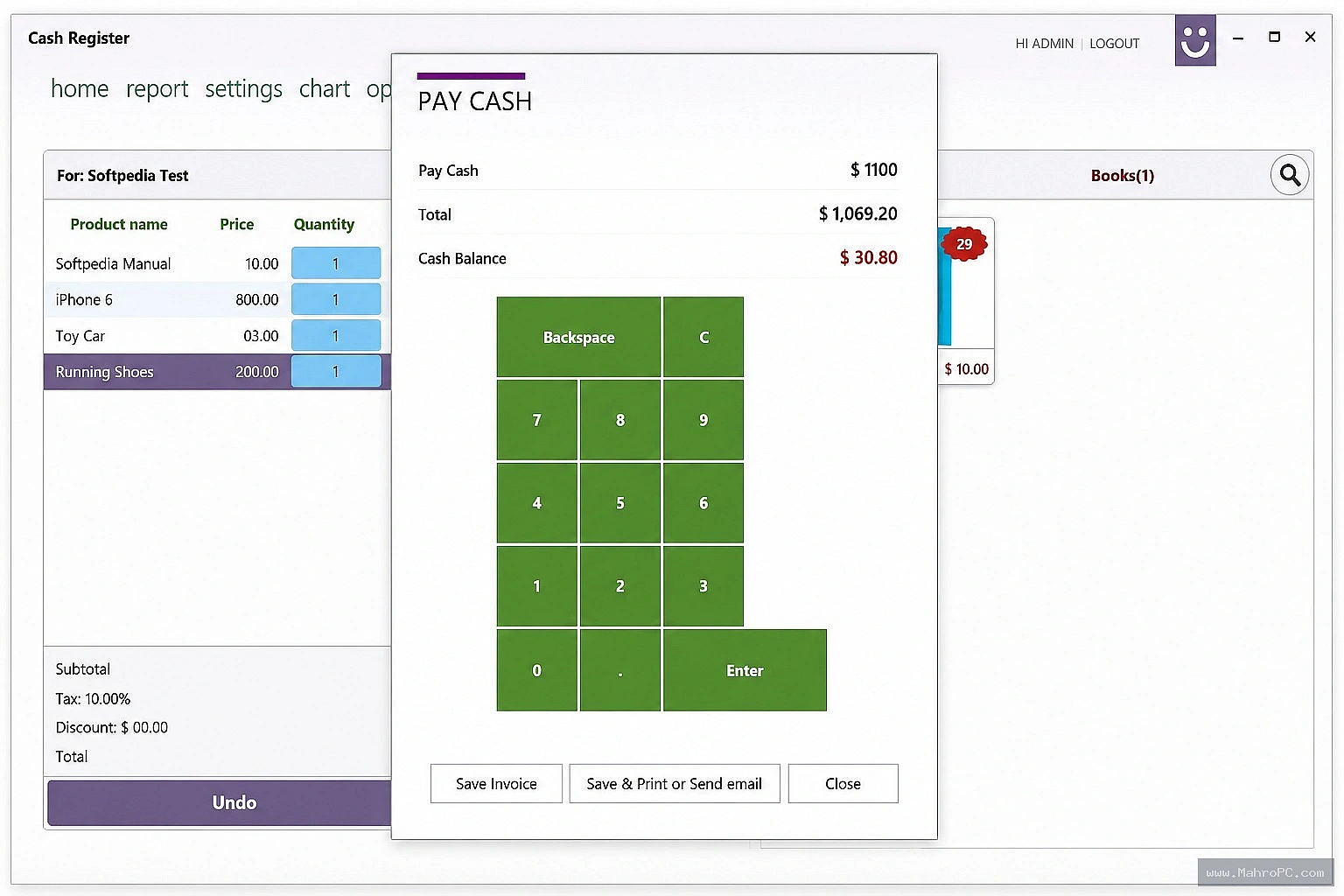Minimize the Cash Register window
The image size is (1344, 896).
point(1238,38)
